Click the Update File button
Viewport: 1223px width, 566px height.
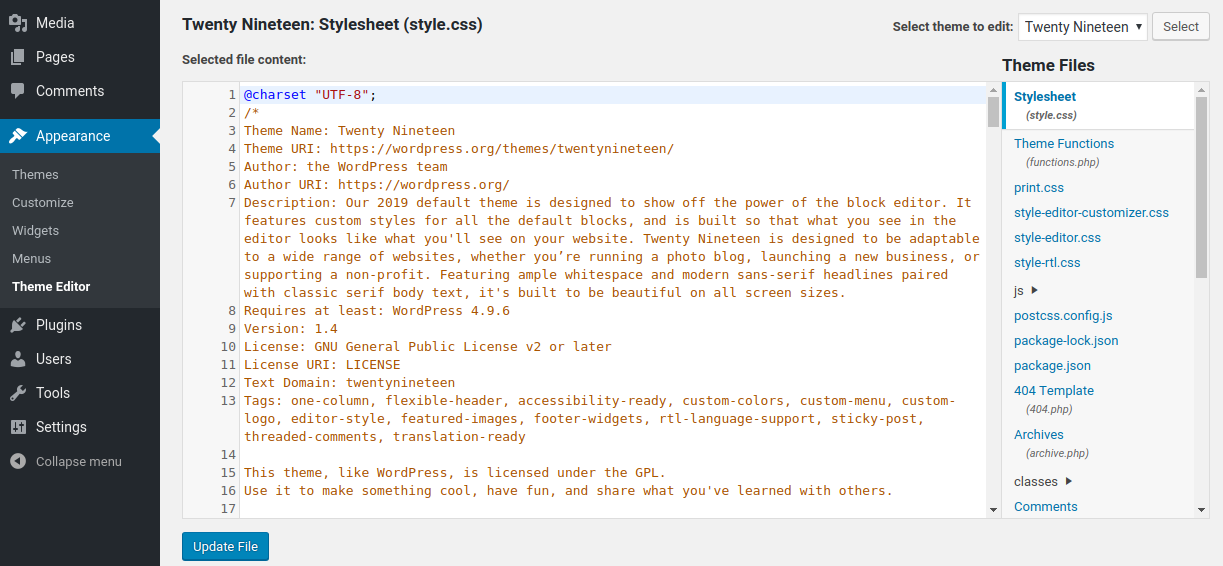pos(225,547)
